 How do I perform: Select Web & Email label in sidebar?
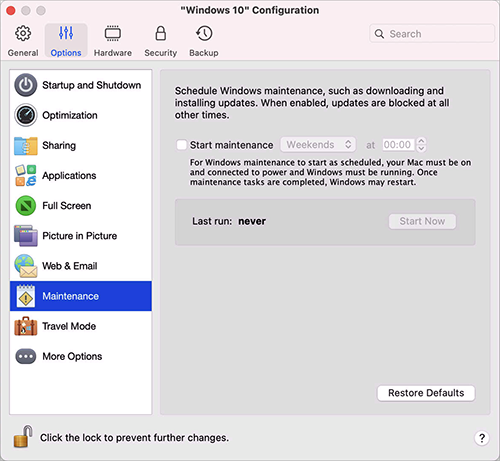[70, 266]
